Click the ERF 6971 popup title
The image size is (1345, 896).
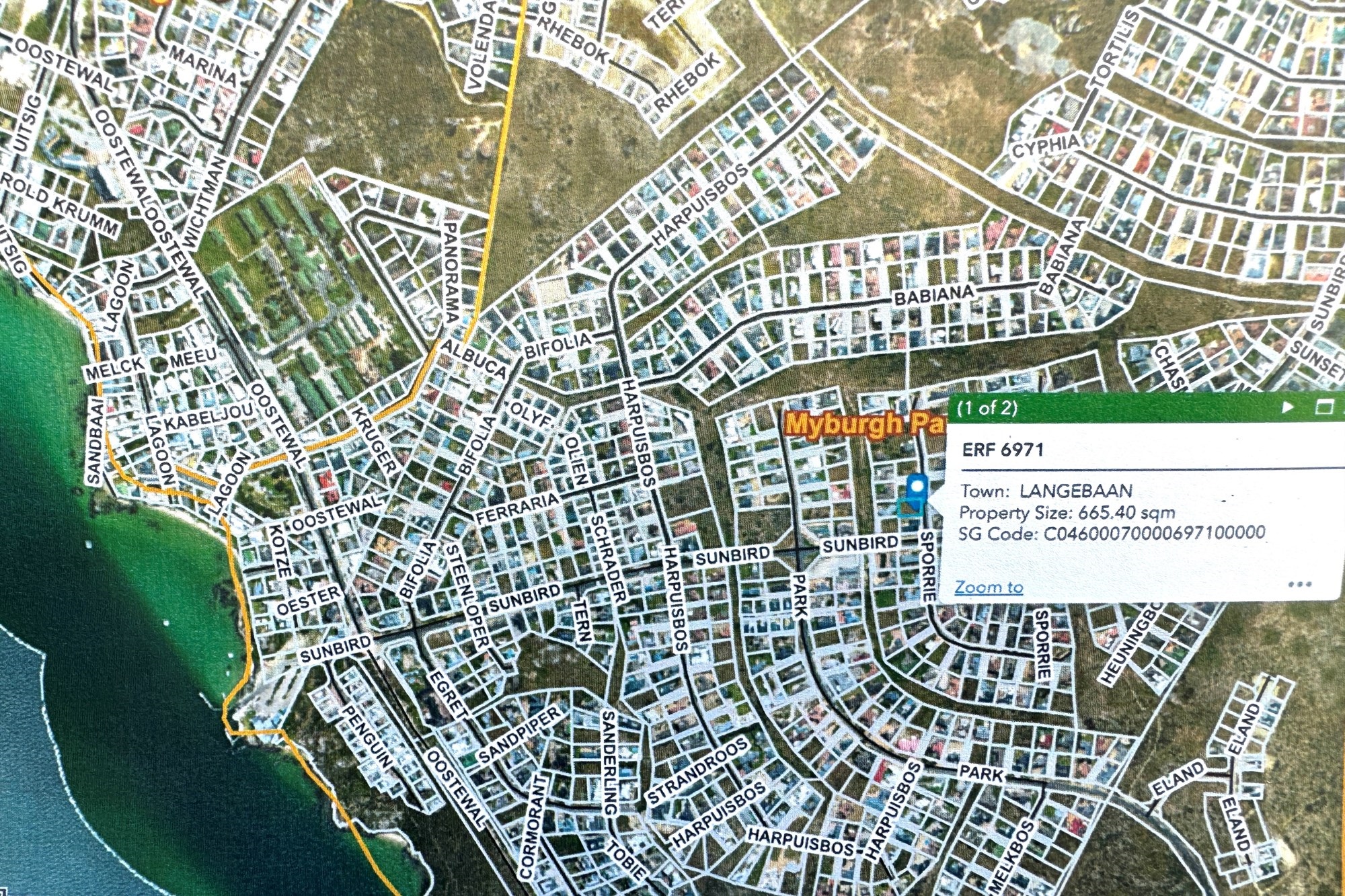pos(1003,450)
